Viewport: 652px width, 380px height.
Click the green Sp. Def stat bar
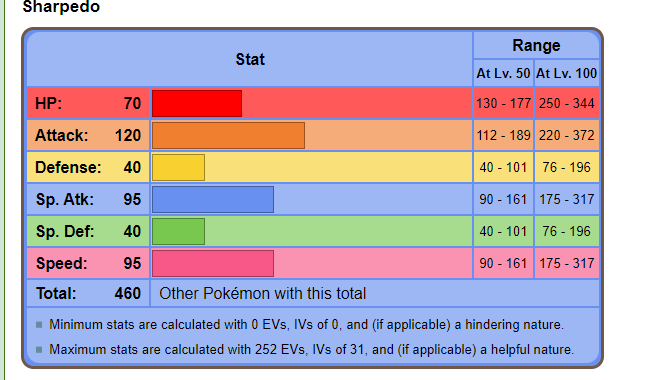click(x=178, y=231)
